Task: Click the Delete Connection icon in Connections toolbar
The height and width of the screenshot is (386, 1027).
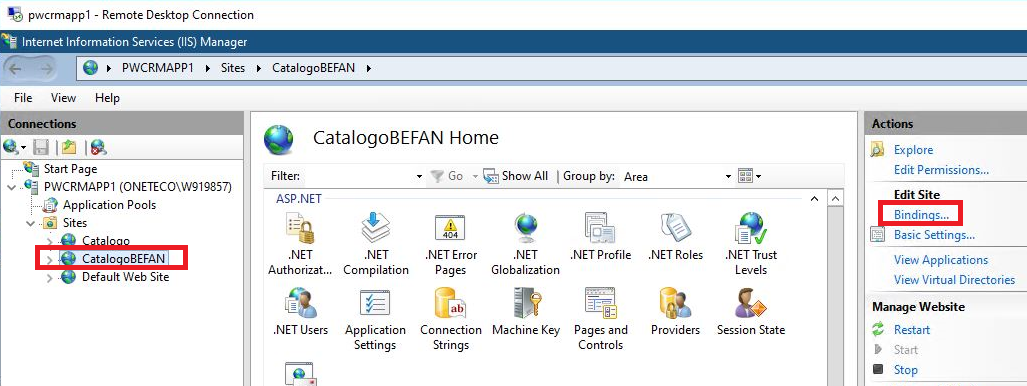Action: tap(98, 147)
